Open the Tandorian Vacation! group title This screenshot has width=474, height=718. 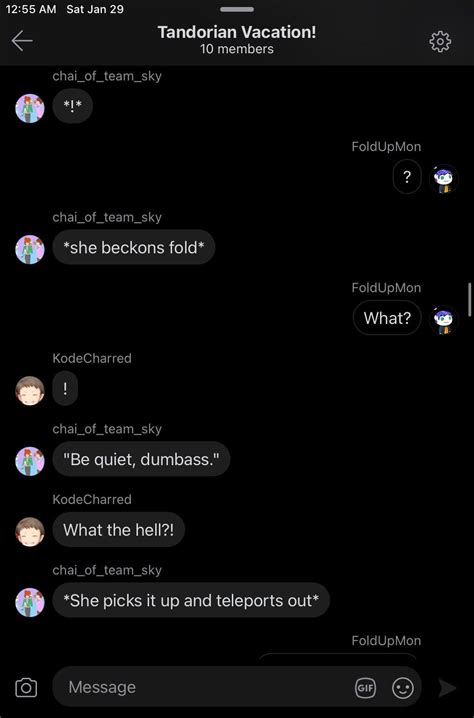pyautogui.click(x=237, y=32)
